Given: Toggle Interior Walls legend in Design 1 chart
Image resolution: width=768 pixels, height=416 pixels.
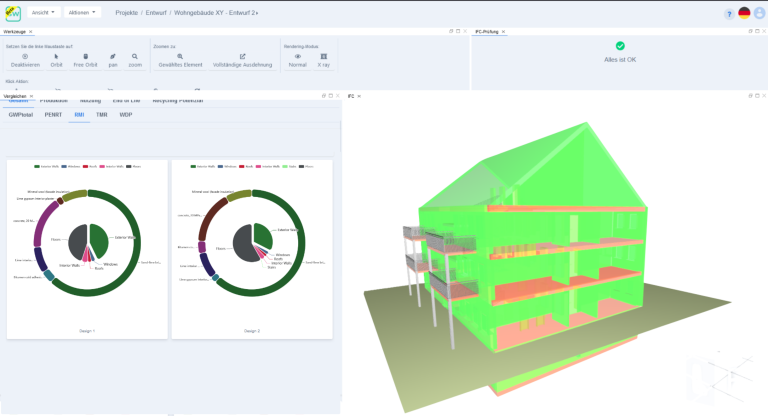Looking at the screenshot, I should (112, 167).
